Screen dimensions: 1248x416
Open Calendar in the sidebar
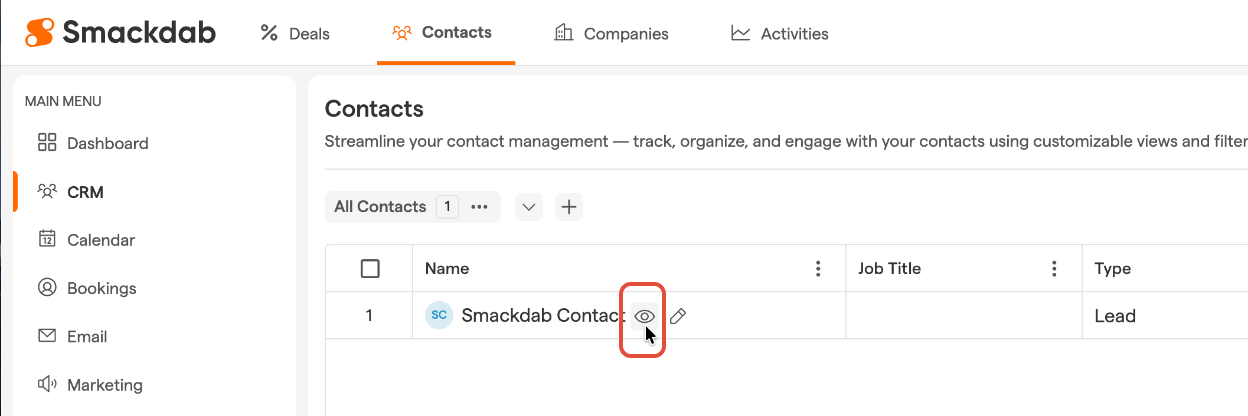click(100, 240)
